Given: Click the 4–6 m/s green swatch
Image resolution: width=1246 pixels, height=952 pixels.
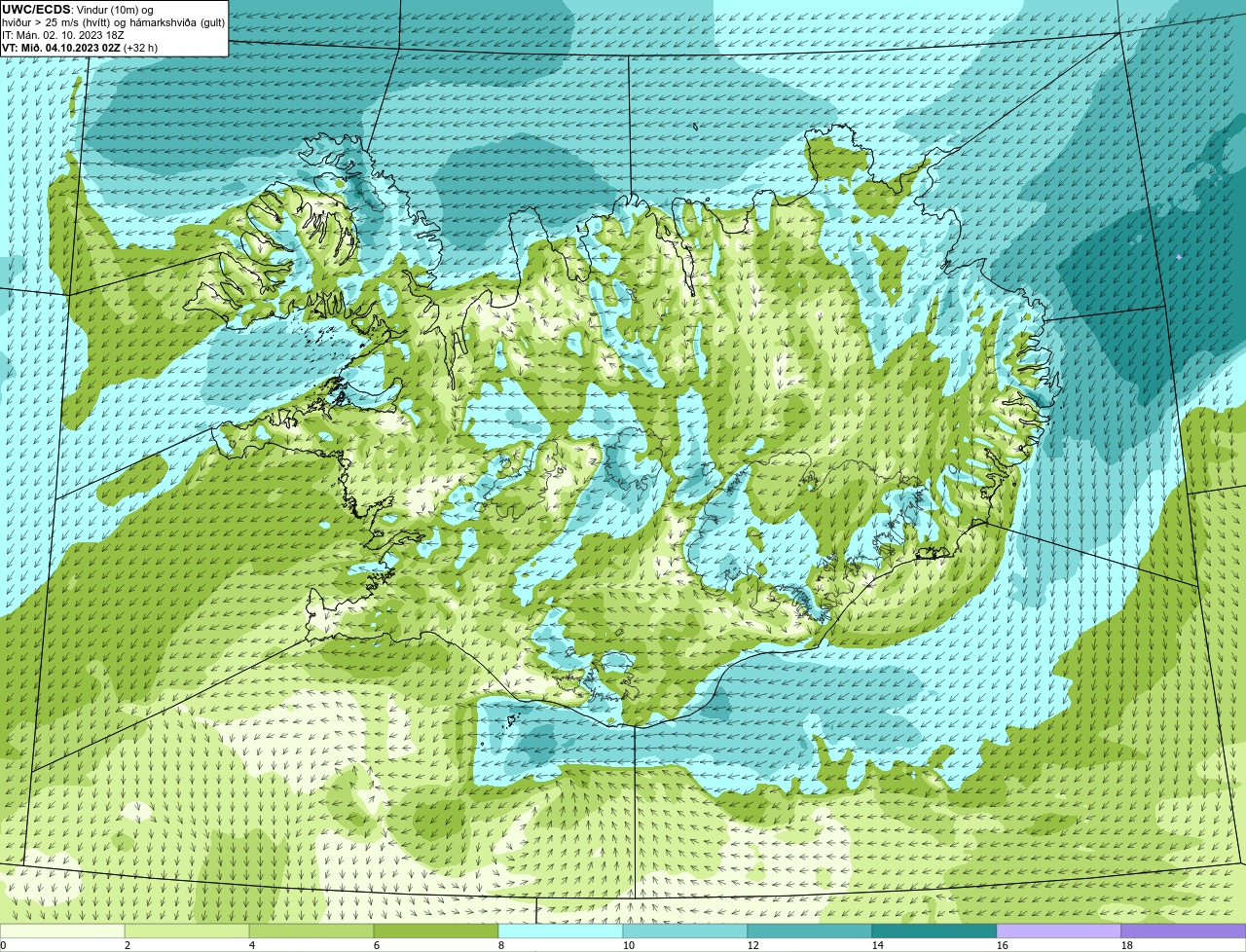Looking at the screenshot, I should pos(311,932).
